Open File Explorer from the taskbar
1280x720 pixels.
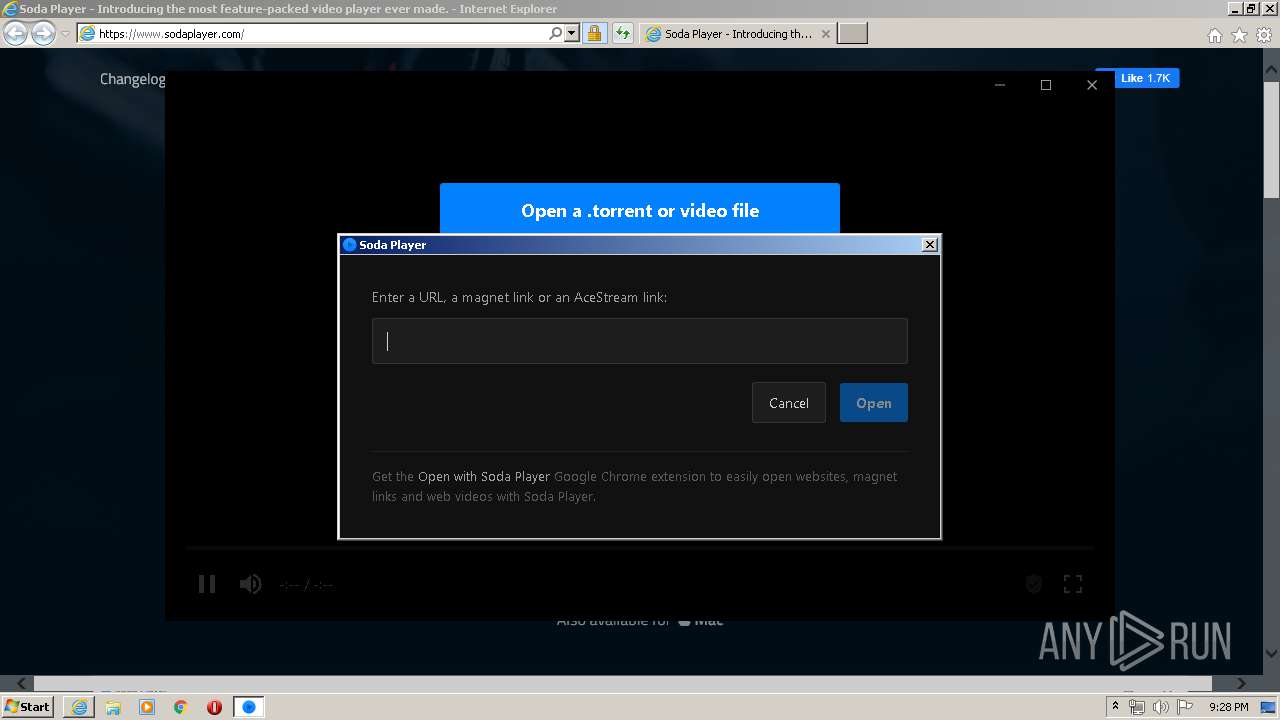click(113, 707)
